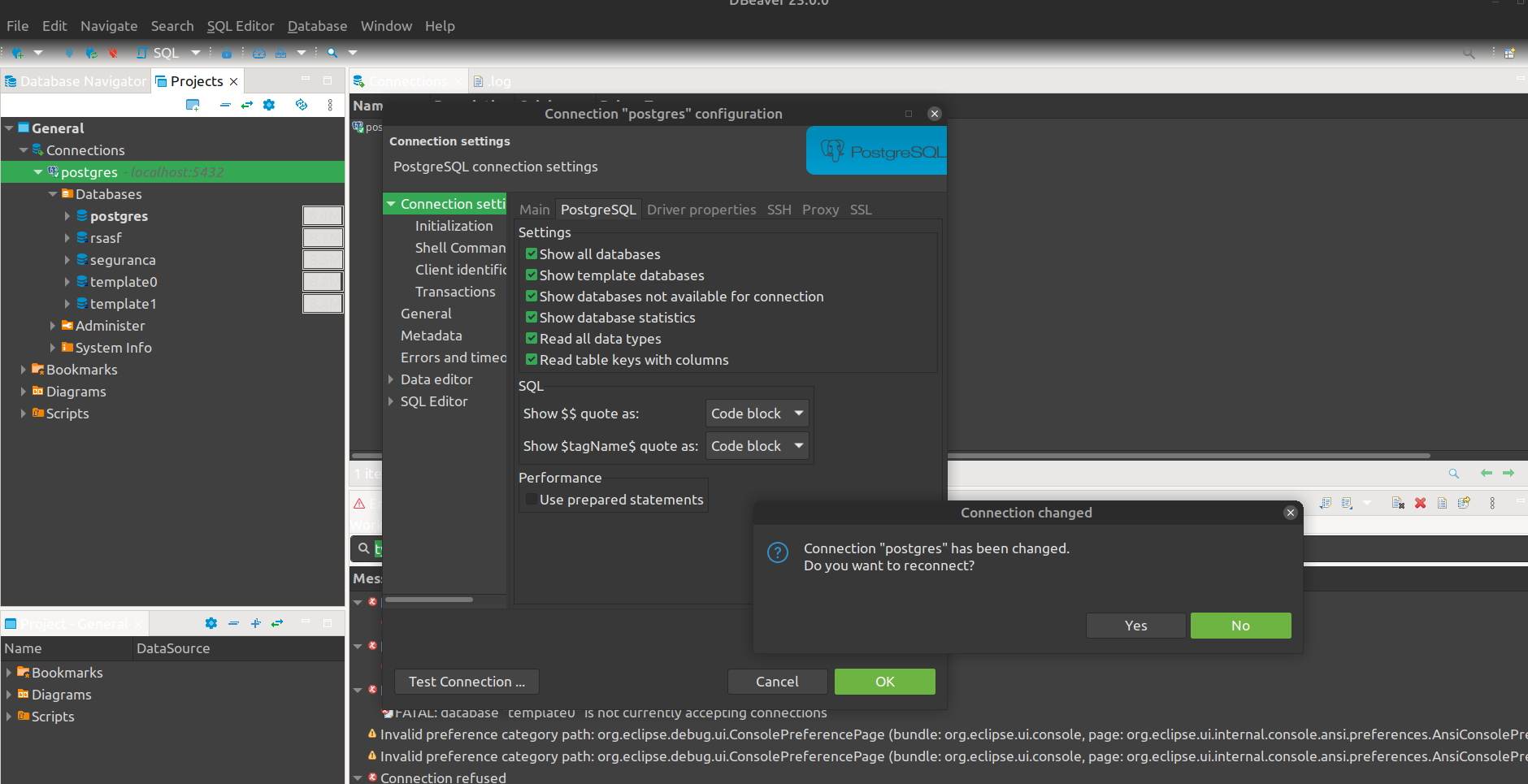Open the Database menu
This screenshot has width=1528, height=784.
click(316, 26)
